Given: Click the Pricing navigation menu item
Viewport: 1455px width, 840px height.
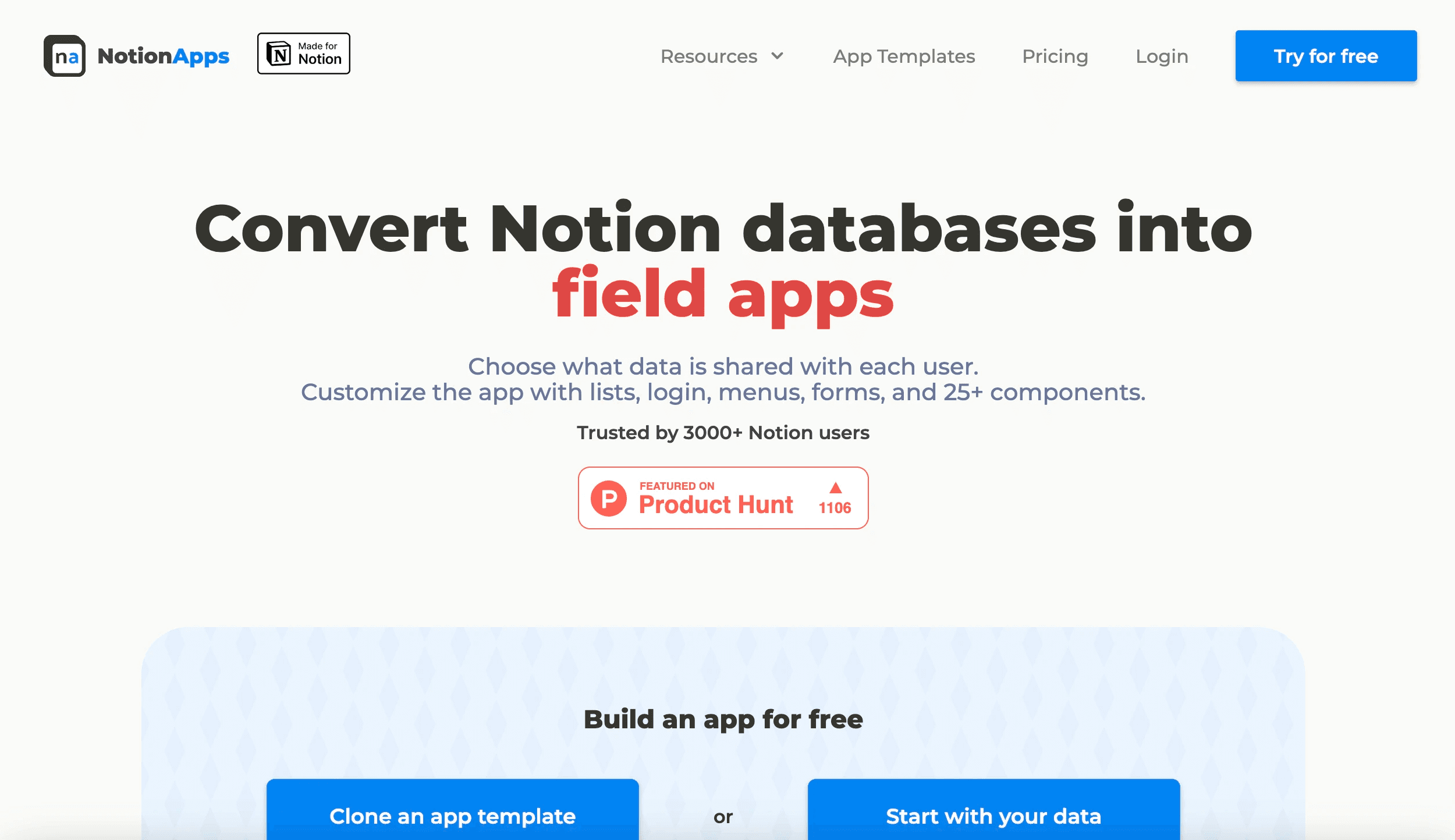Looking at the screenshot, I should (1055, 55).
